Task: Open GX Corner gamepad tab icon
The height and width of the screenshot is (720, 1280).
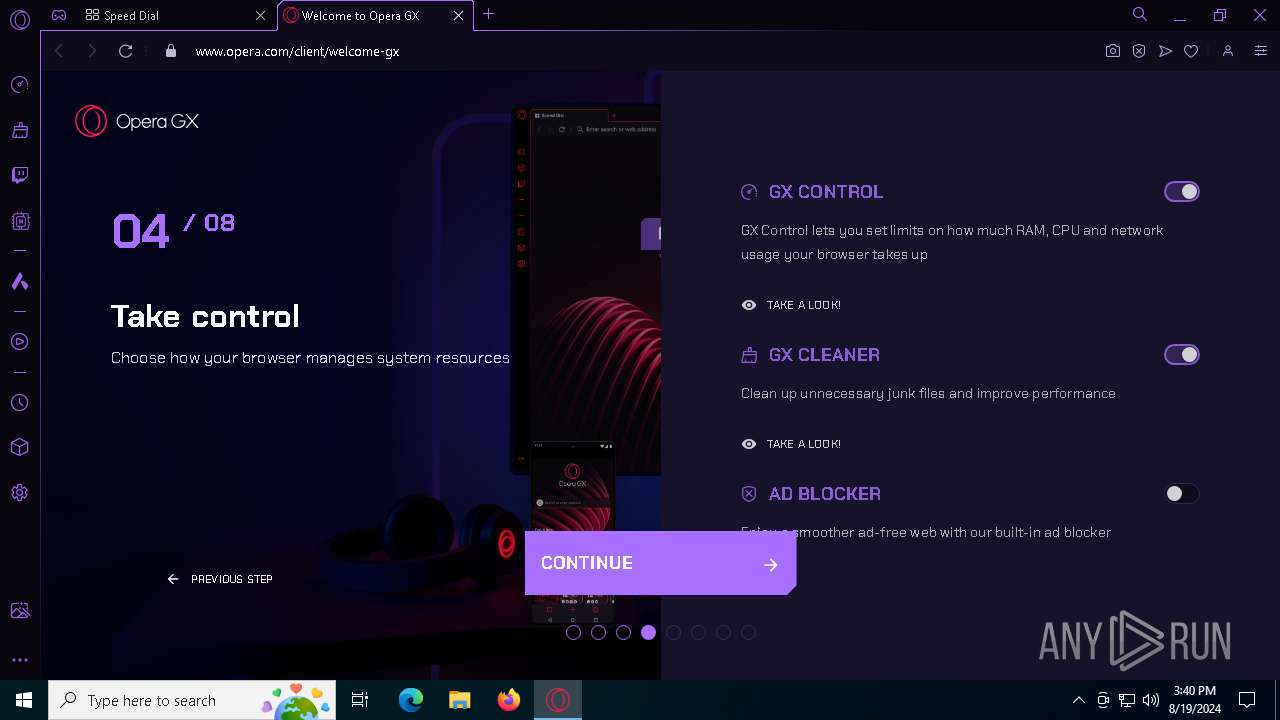Action: point(59,15)
